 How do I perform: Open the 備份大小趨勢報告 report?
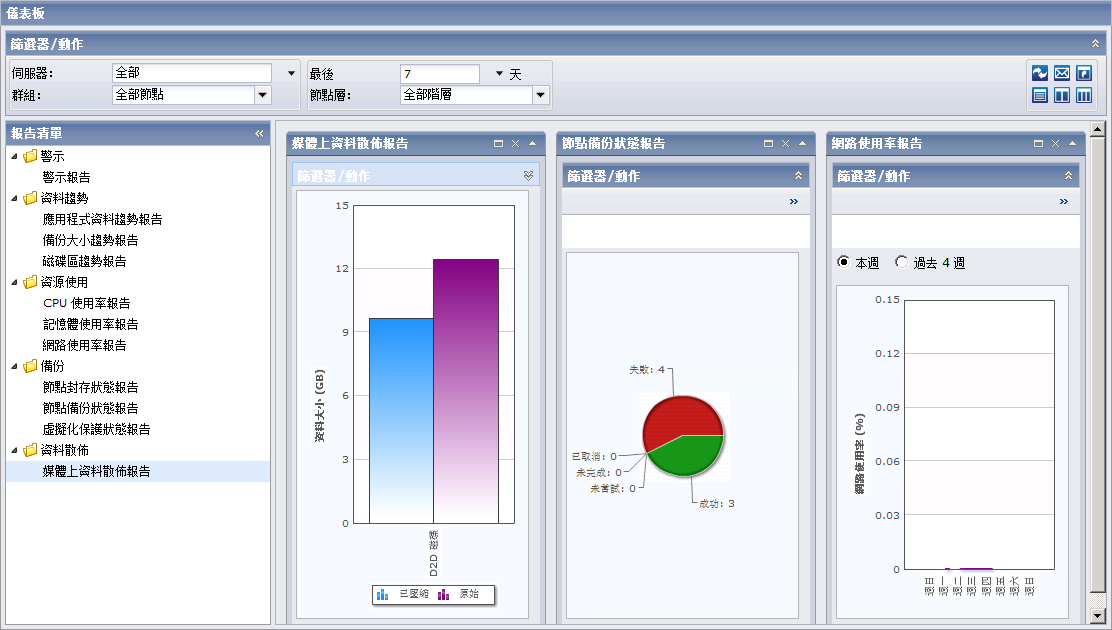(x=91, y=241)
